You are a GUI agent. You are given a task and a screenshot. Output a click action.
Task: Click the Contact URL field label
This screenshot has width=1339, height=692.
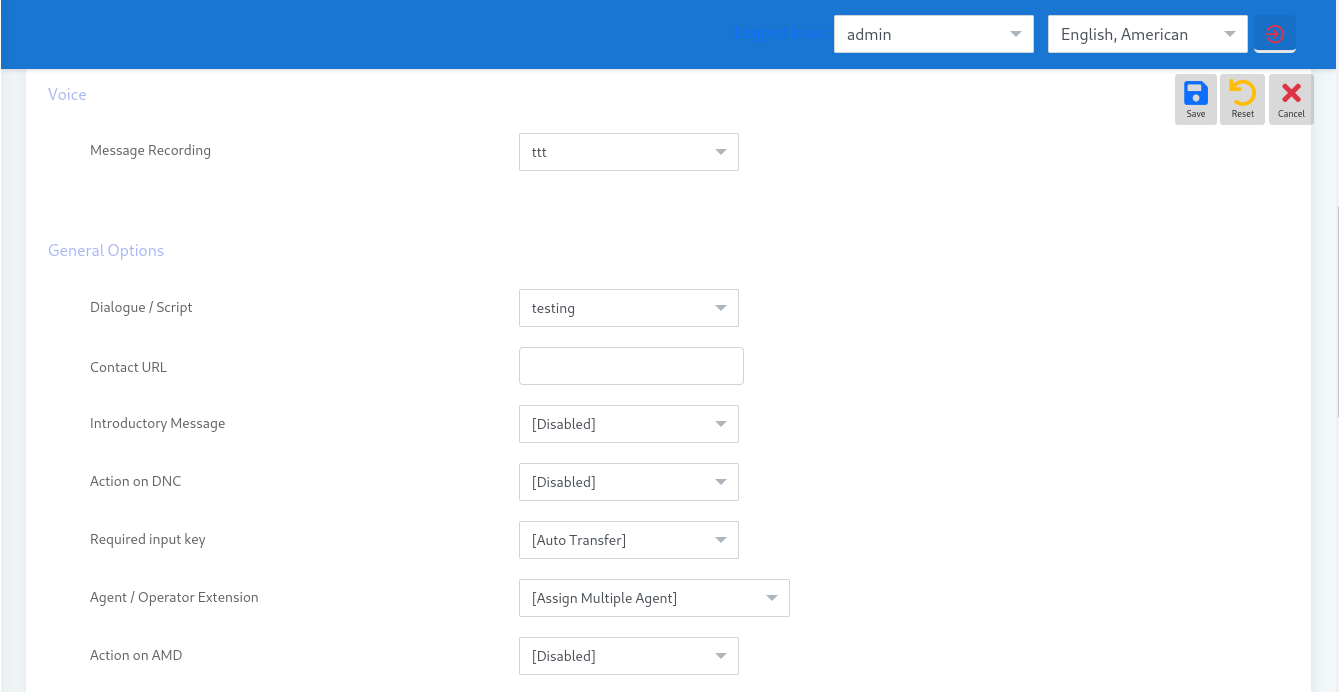coord(128,367)
